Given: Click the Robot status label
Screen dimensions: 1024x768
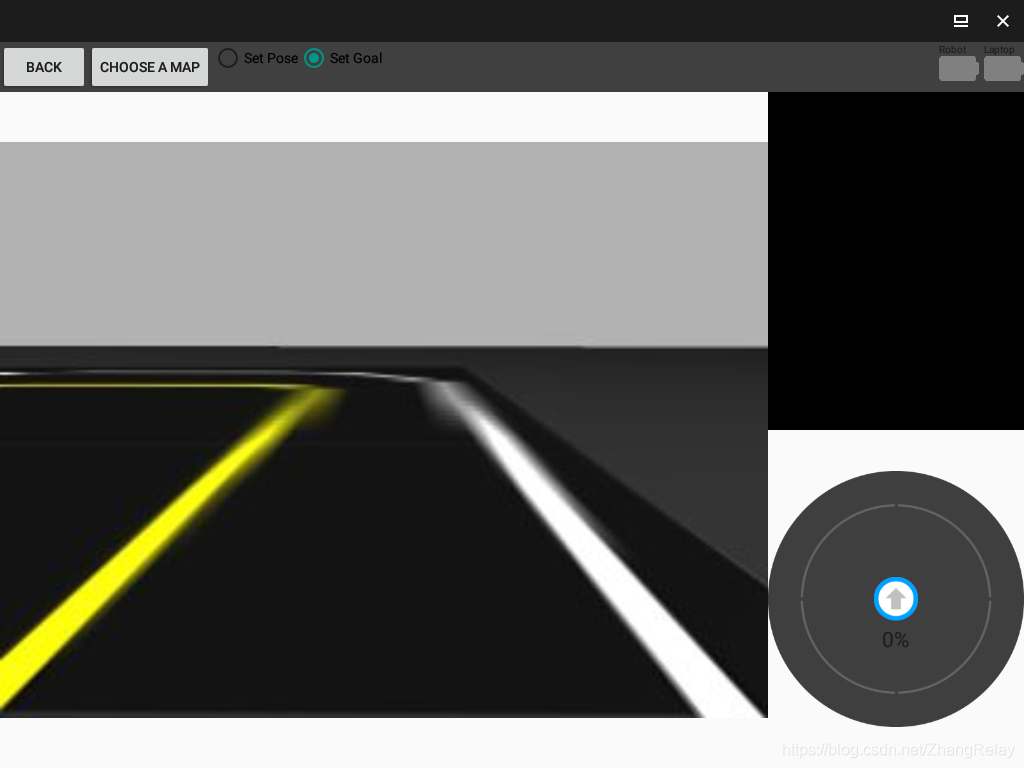Looking at the screenshot, I should click(x=951, y=49).
